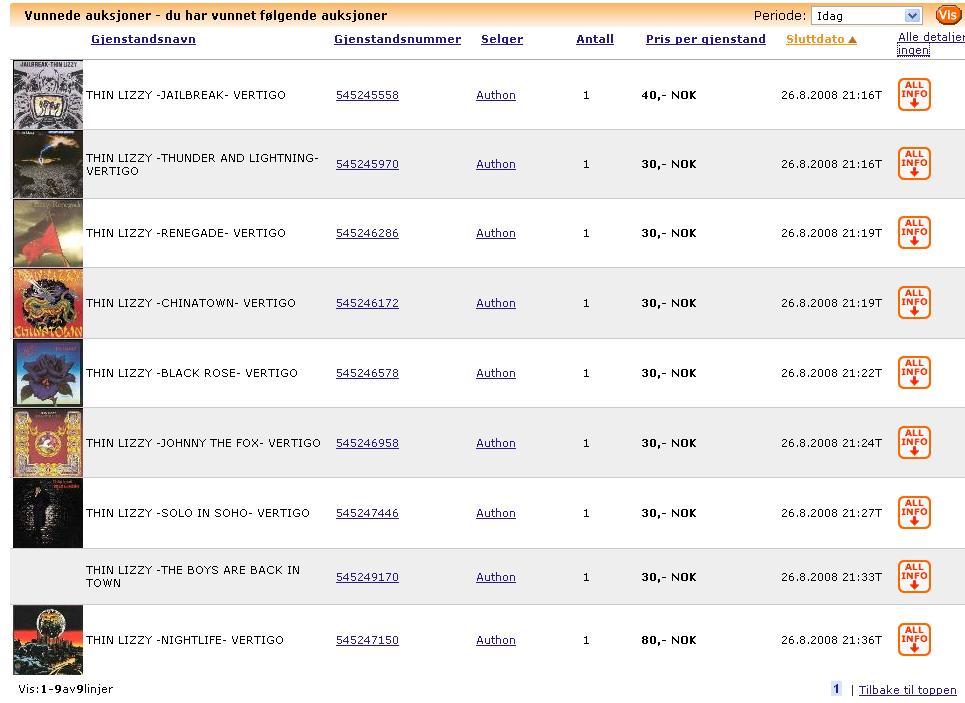Viewport: 965px width, 703px height.
Task: Show ALL INFO for Renegade item
Action: pos(914,232)
